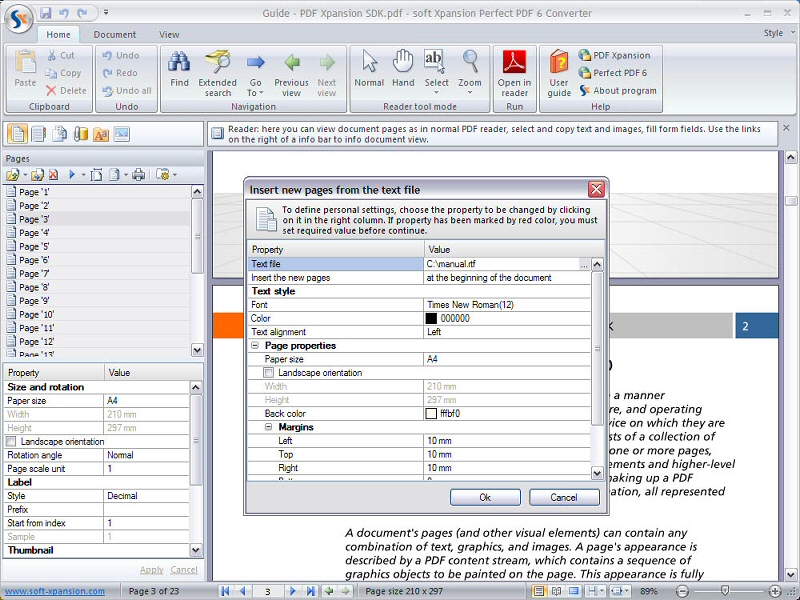Click the black Color swatch 000000

point(431,318)
